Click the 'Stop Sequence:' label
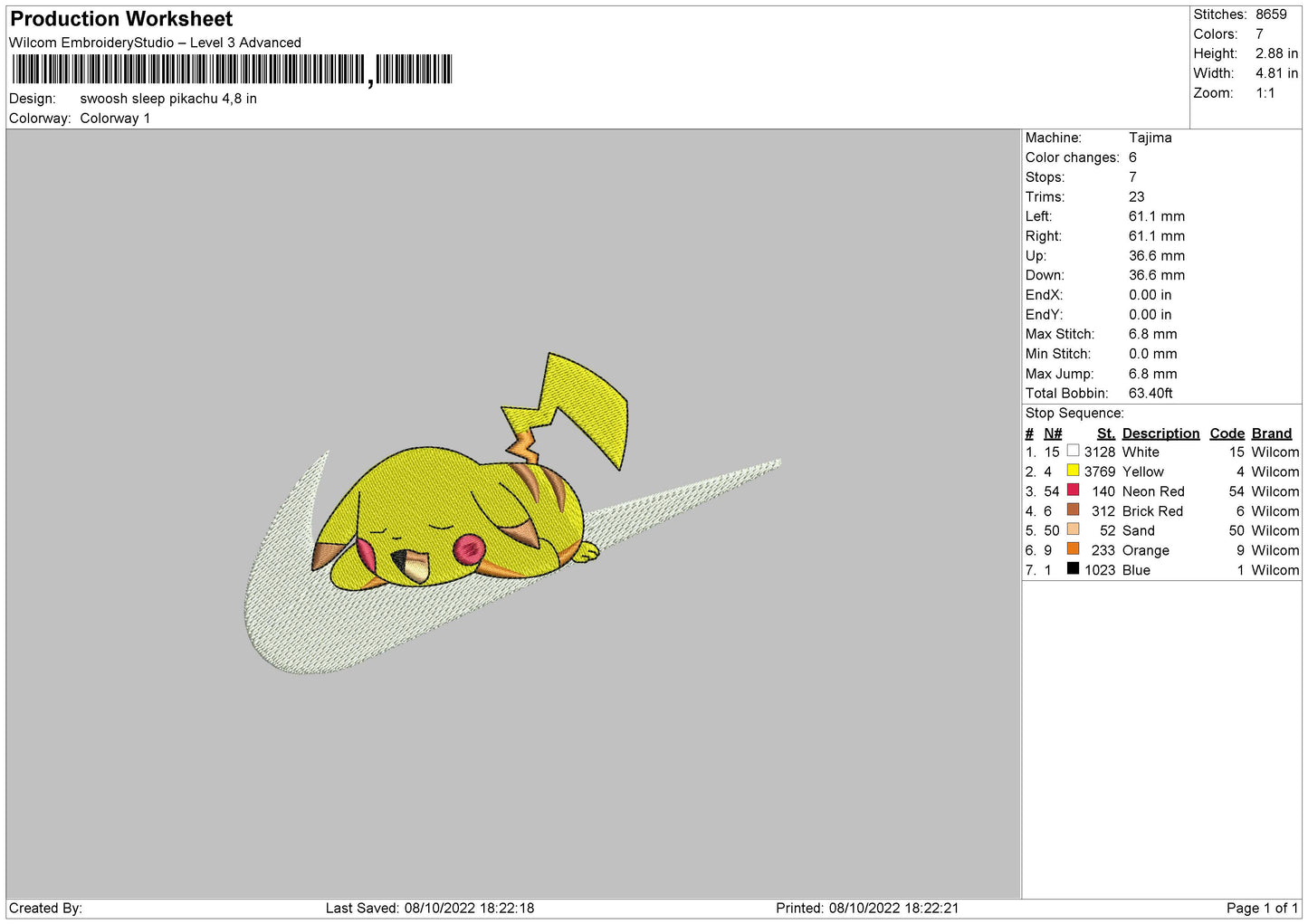Image resolution: width=1308 pixels, height=924 pixels. [x=1074, y=413]
